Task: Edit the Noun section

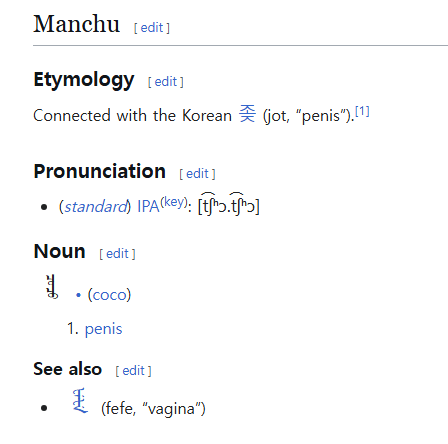Action: pyautogui.click(x=117, y=254)
